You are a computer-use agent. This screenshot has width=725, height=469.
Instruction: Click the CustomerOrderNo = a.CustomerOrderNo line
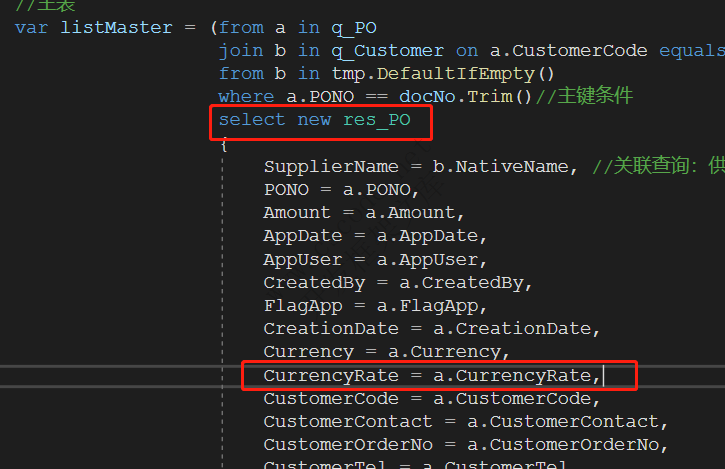[466, 445]
